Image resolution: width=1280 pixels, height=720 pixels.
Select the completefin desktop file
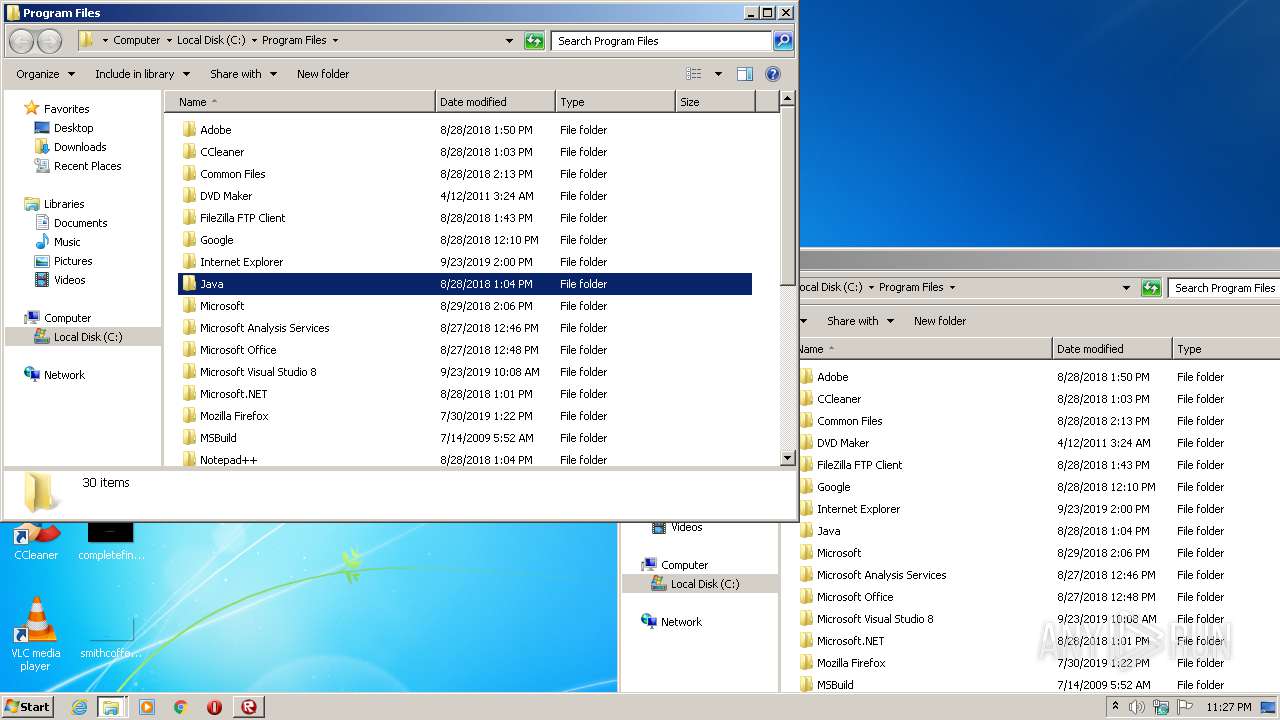tap(110, 542)
